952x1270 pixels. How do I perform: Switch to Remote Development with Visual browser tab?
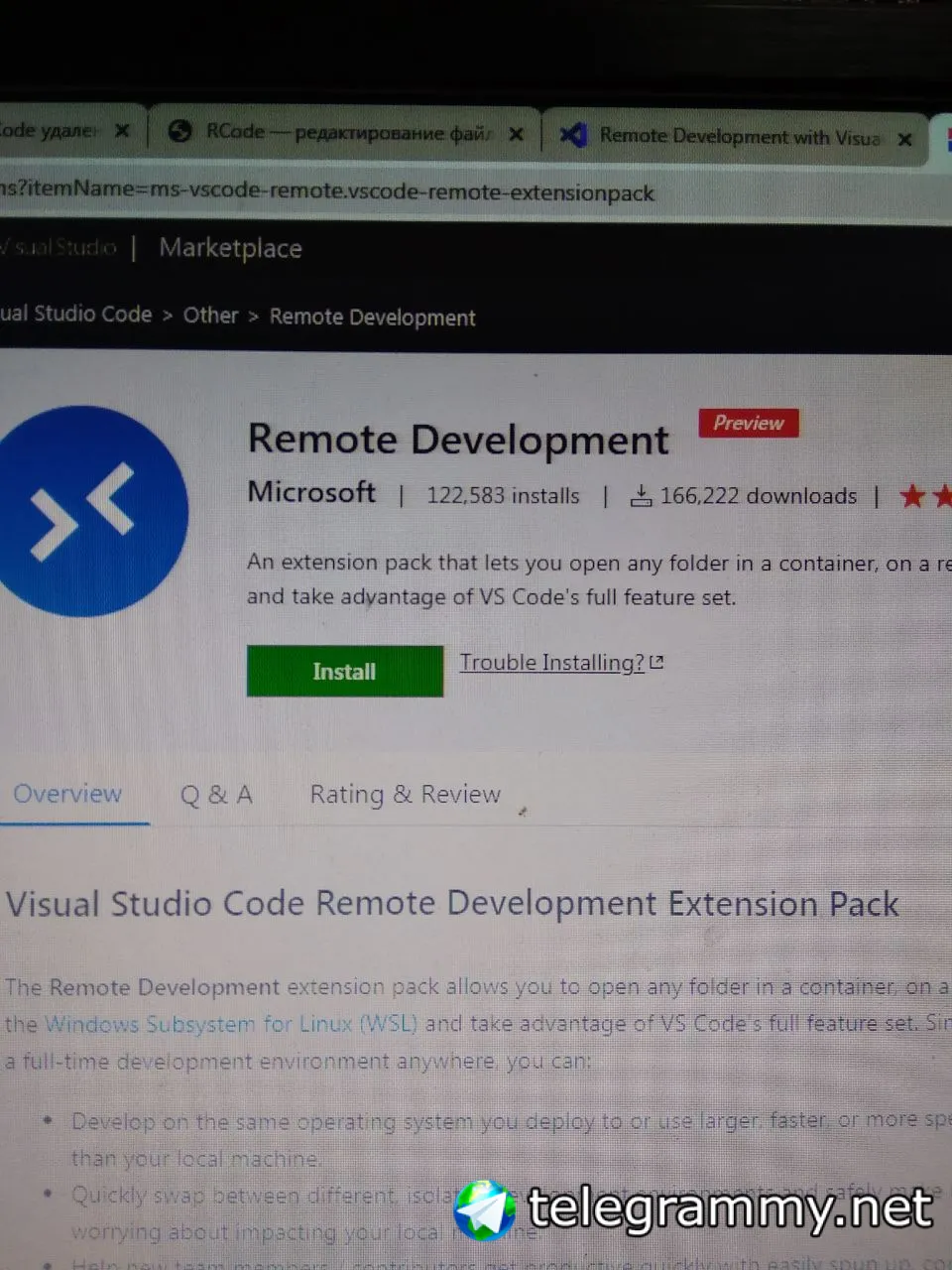(739, 137)
